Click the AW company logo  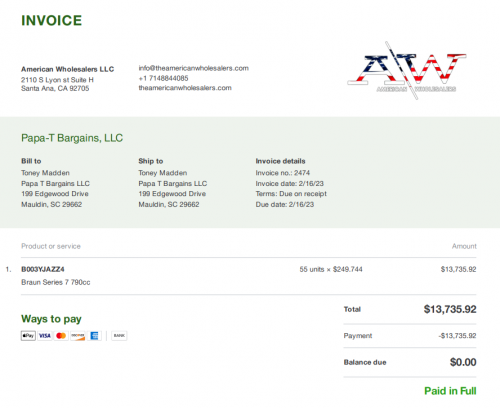407,71
